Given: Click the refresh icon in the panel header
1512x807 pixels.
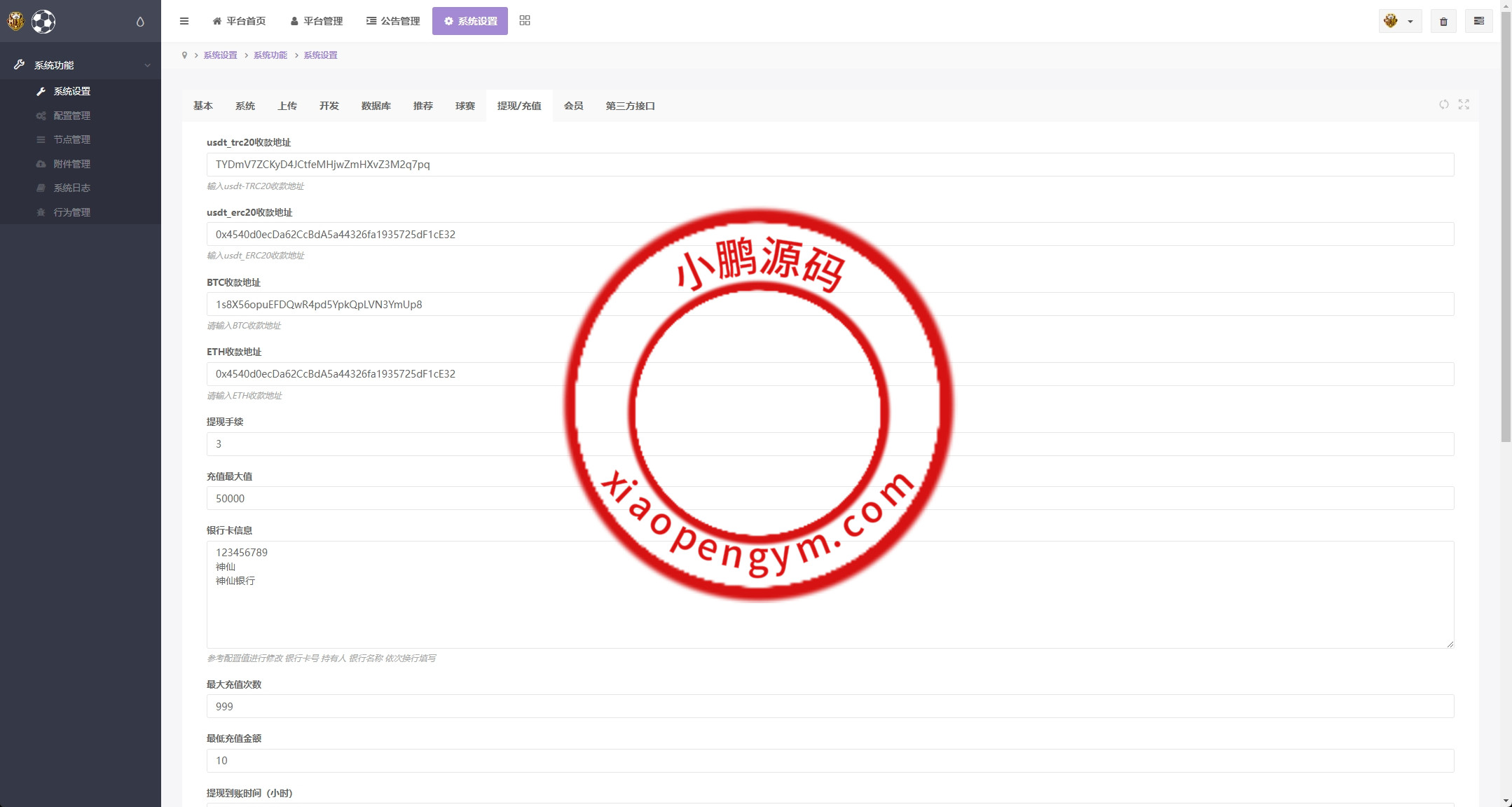Looking at the screenshot, I should click(x=1444, y=104).
